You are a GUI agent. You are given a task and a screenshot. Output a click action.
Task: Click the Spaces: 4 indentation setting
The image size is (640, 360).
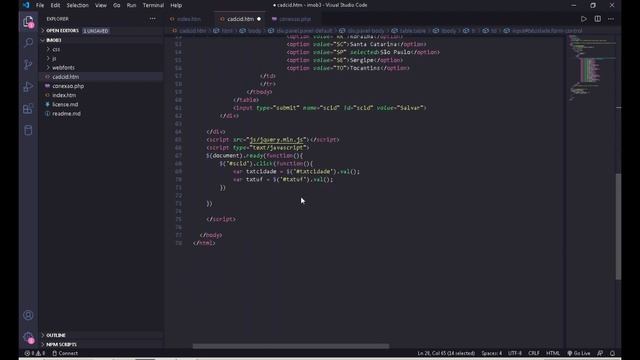(491, 353)
